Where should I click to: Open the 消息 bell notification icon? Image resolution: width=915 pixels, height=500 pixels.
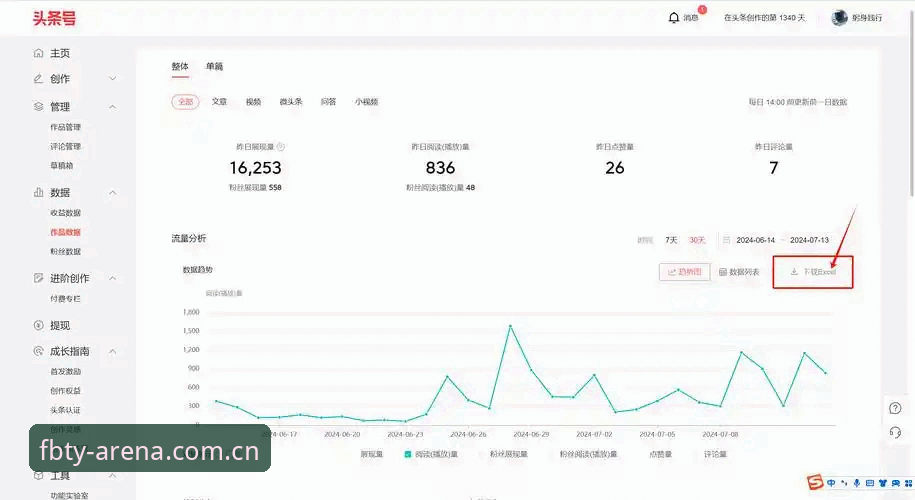tap(673, 18)
